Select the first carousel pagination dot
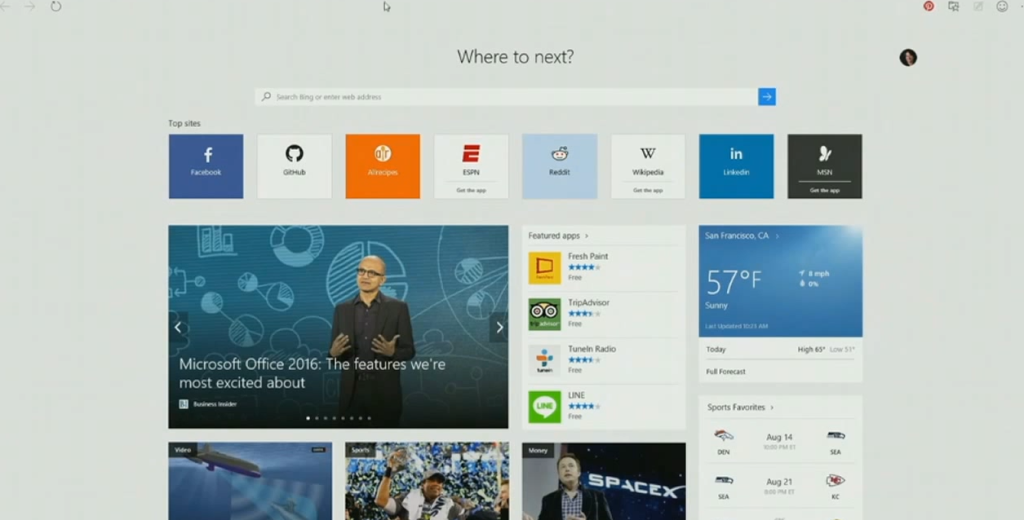 coord(308,418)
